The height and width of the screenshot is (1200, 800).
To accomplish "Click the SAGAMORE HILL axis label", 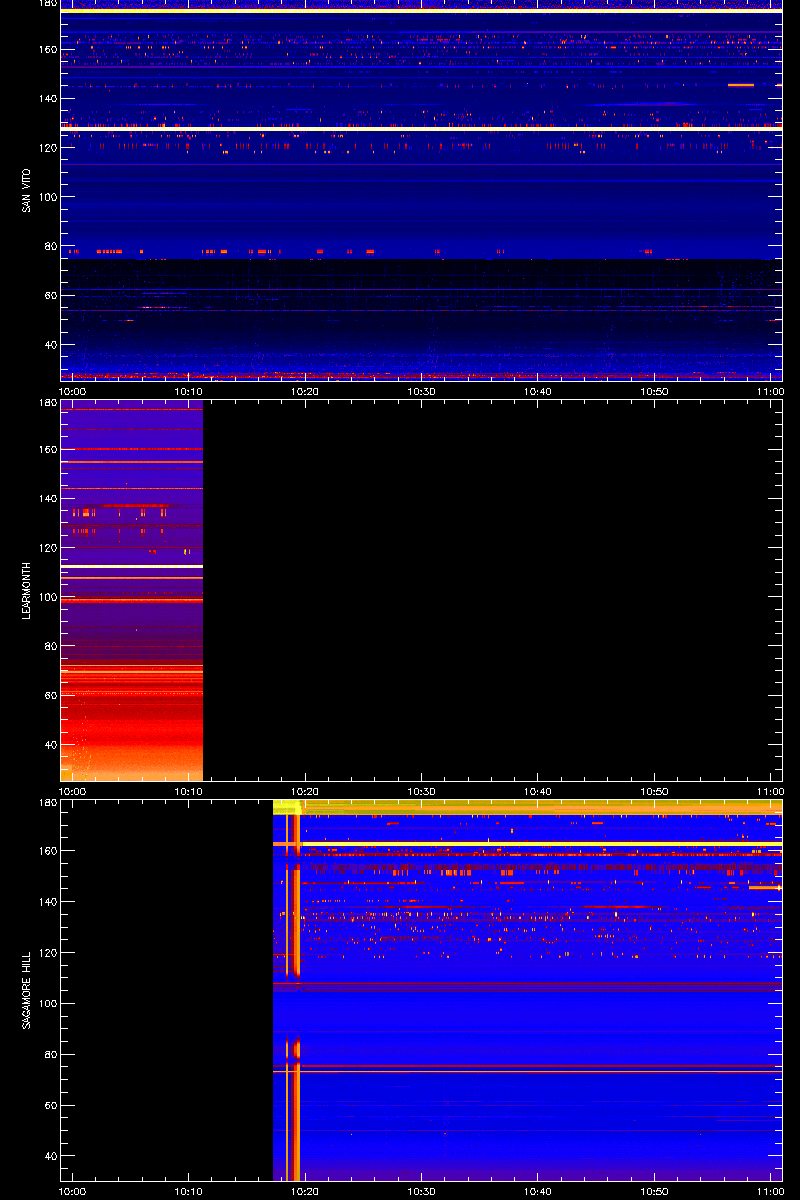I will tap(26, 989).
